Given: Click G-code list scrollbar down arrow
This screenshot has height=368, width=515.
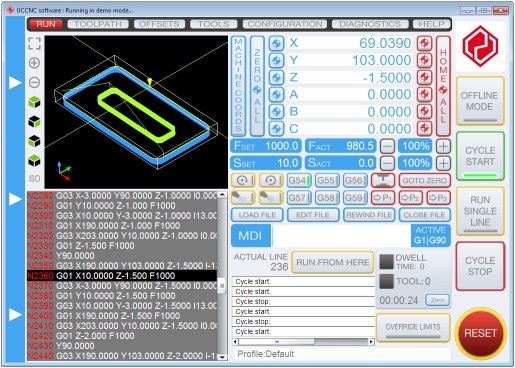Looking at the screenshot, I should pyautogui.click(x=222, y=357).
